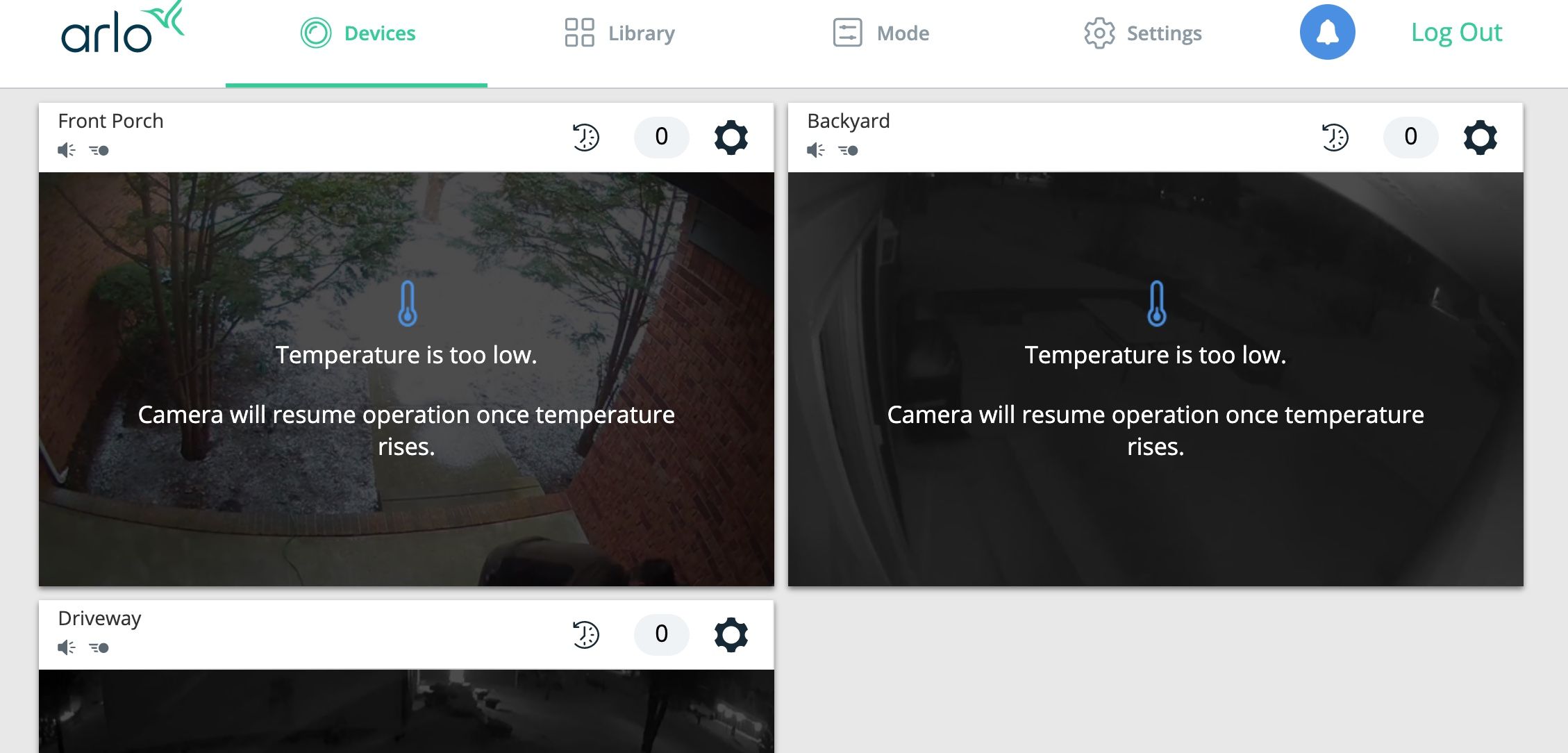Open the Driveway camera settings gear
Screen dimensions: 1568x753
tap(731, 634)
